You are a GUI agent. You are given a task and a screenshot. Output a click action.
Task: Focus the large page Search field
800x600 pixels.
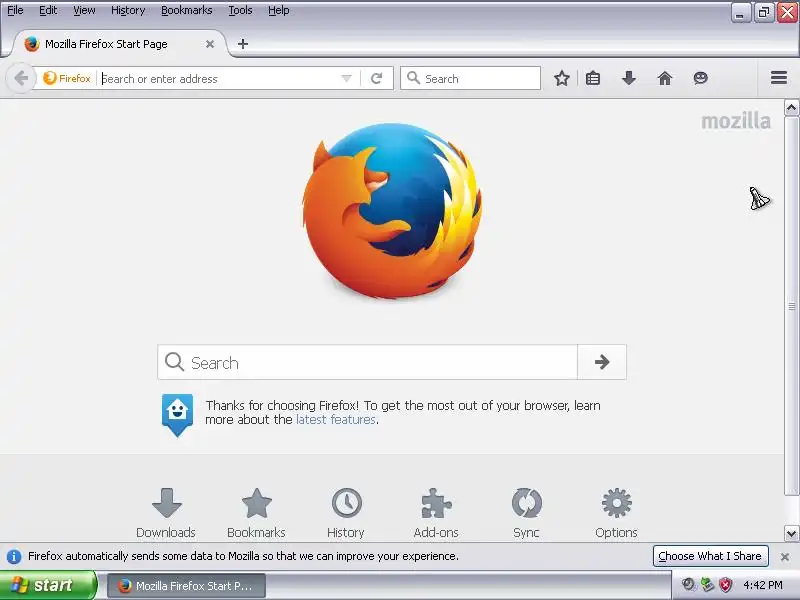[367, 362]
